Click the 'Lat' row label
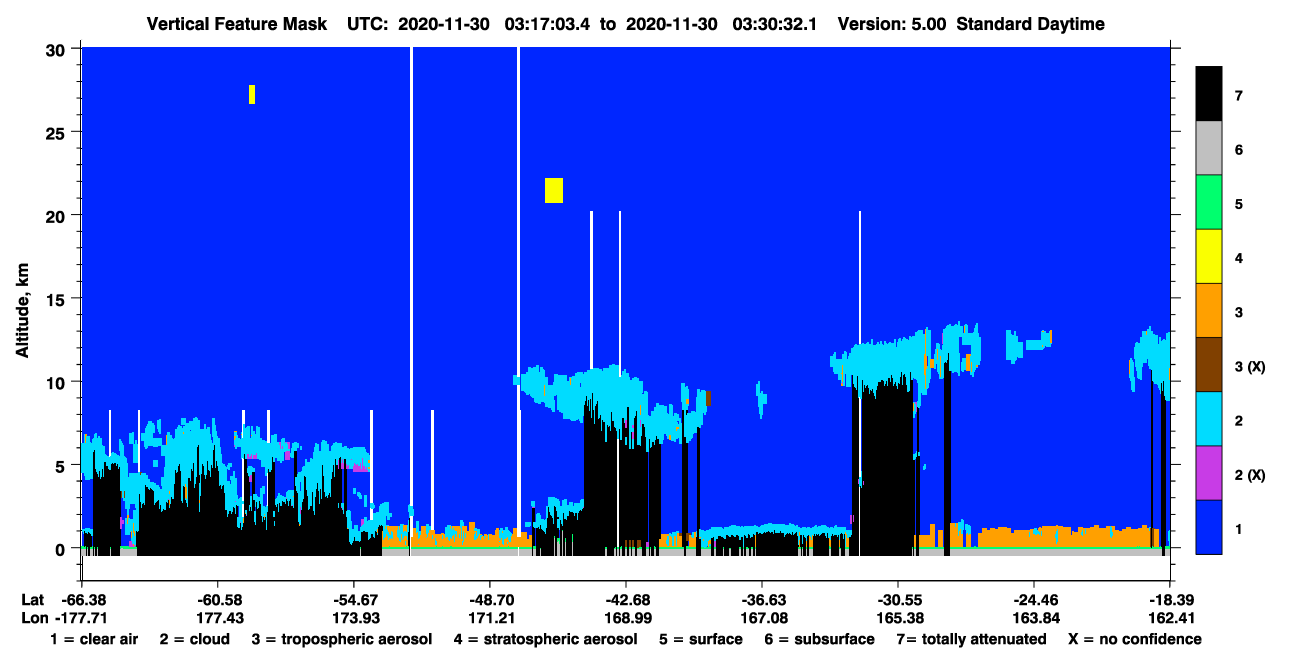Viewport: 1300px width, 667px height. (32, 600)
